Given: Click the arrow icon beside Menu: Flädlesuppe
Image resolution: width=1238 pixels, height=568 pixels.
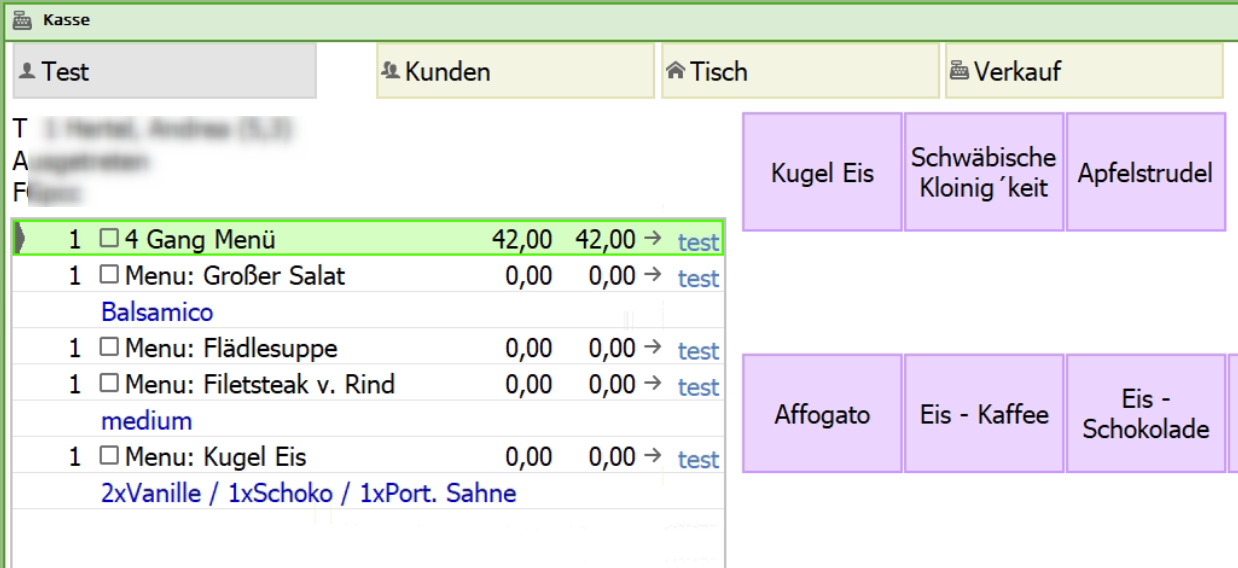Looking at the screenshot, I should click(x=653, y=348).
